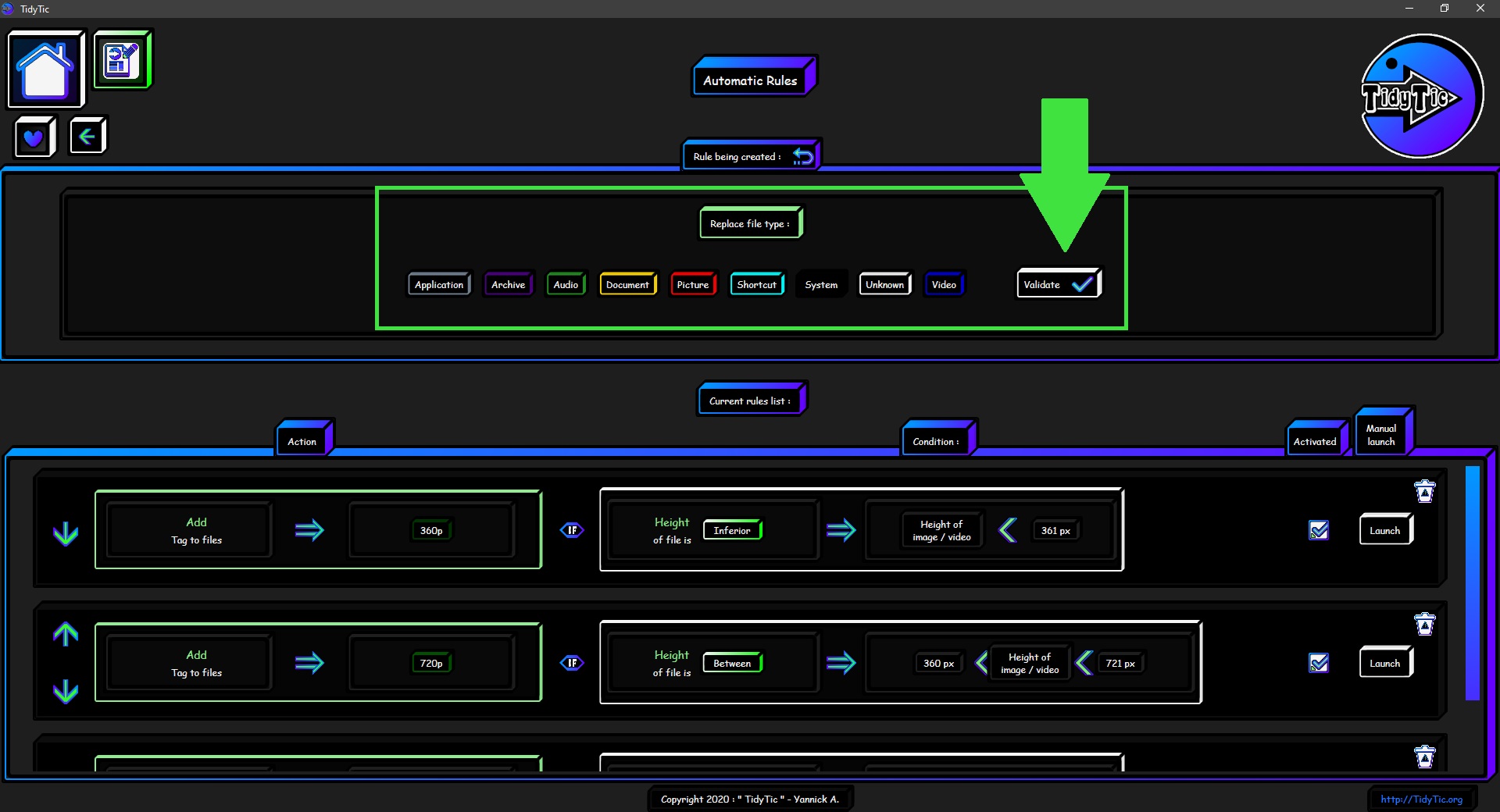
Task: Toggle Activated checkbox for 720p rule
Action: (1319, 663)
